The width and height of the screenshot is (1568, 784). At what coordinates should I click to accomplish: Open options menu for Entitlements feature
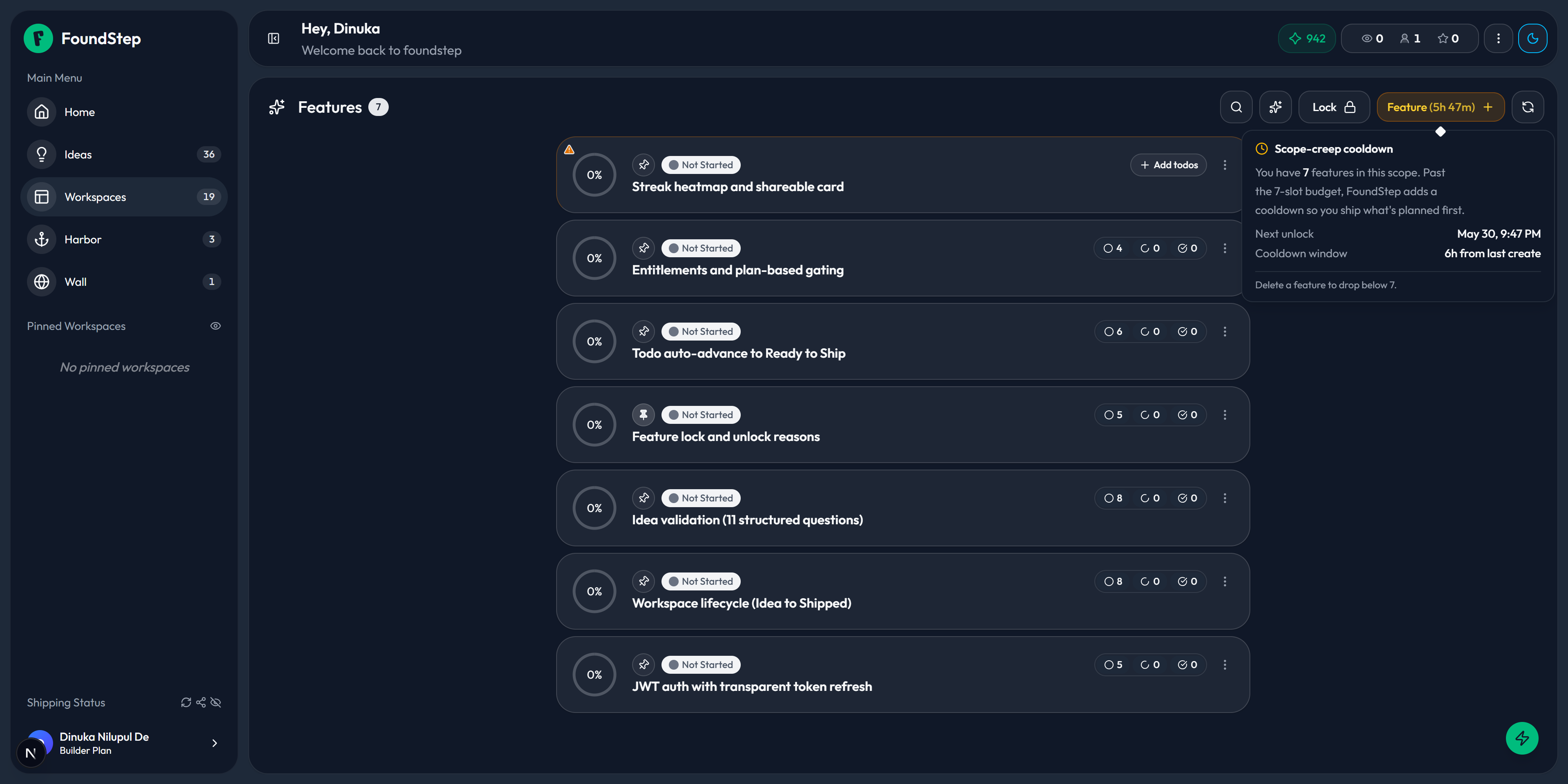[1225, 248]
